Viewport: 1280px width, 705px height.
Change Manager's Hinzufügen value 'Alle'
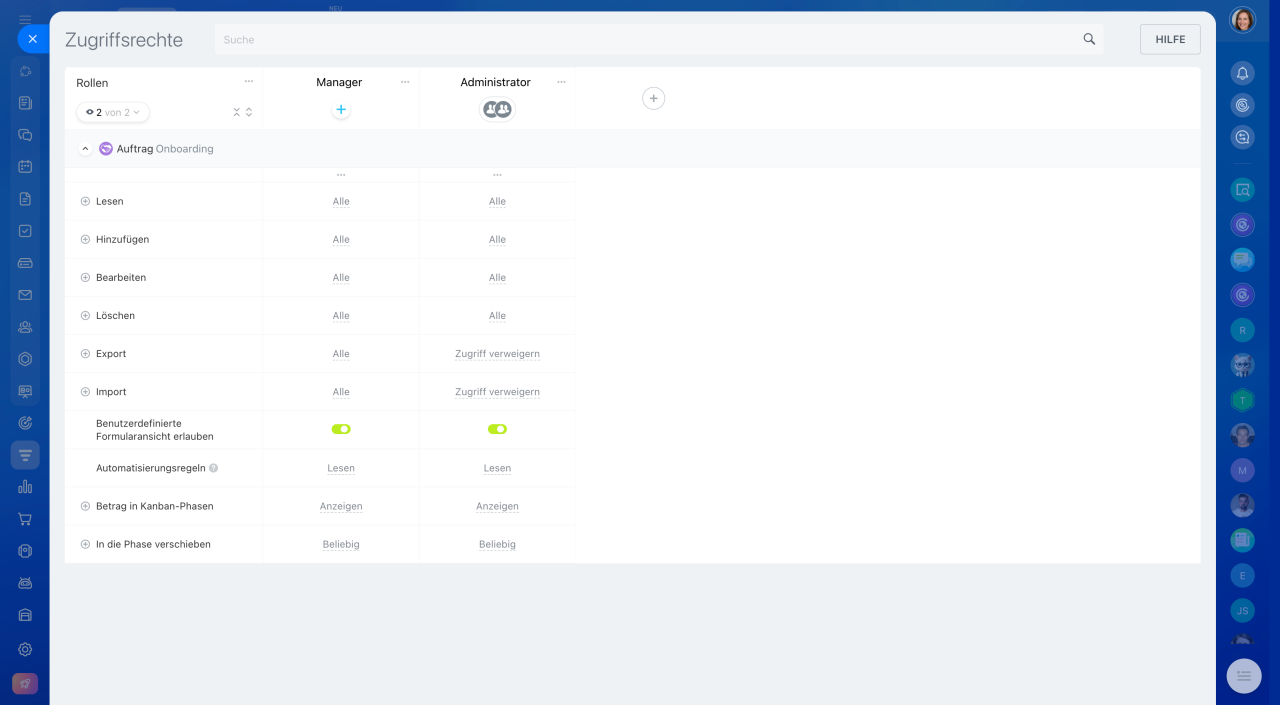(341, 239)
